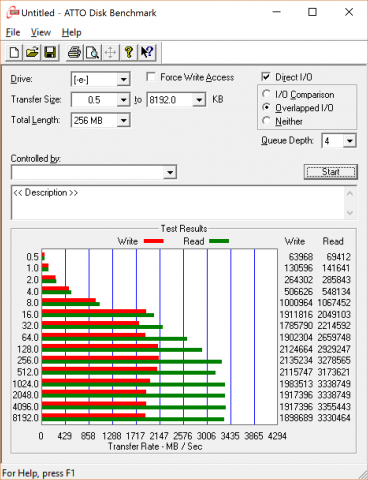Open Print Preview toolbar icon

[92, 52]
